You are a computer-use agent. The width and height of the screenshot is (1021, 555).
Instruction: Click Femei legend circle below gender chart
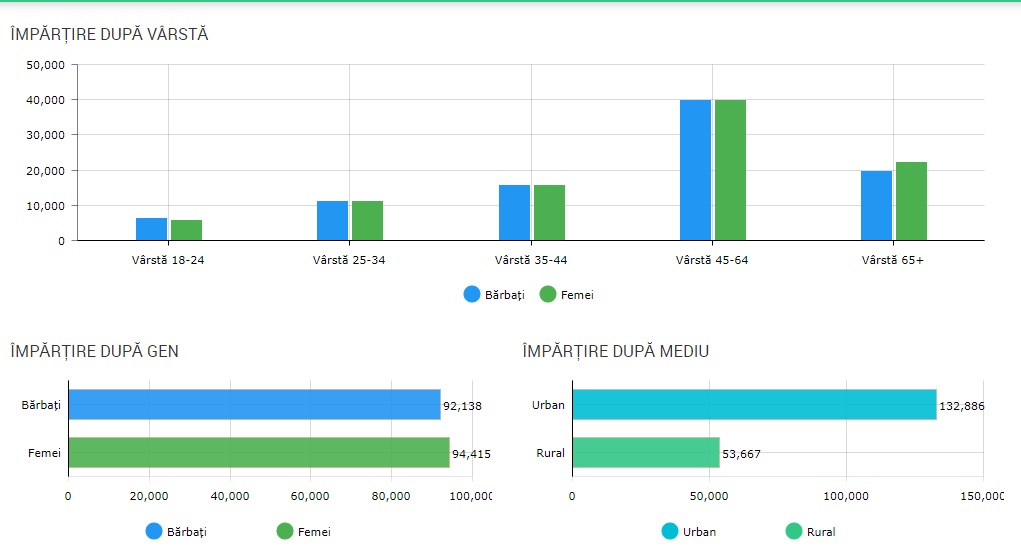(284, 532)
